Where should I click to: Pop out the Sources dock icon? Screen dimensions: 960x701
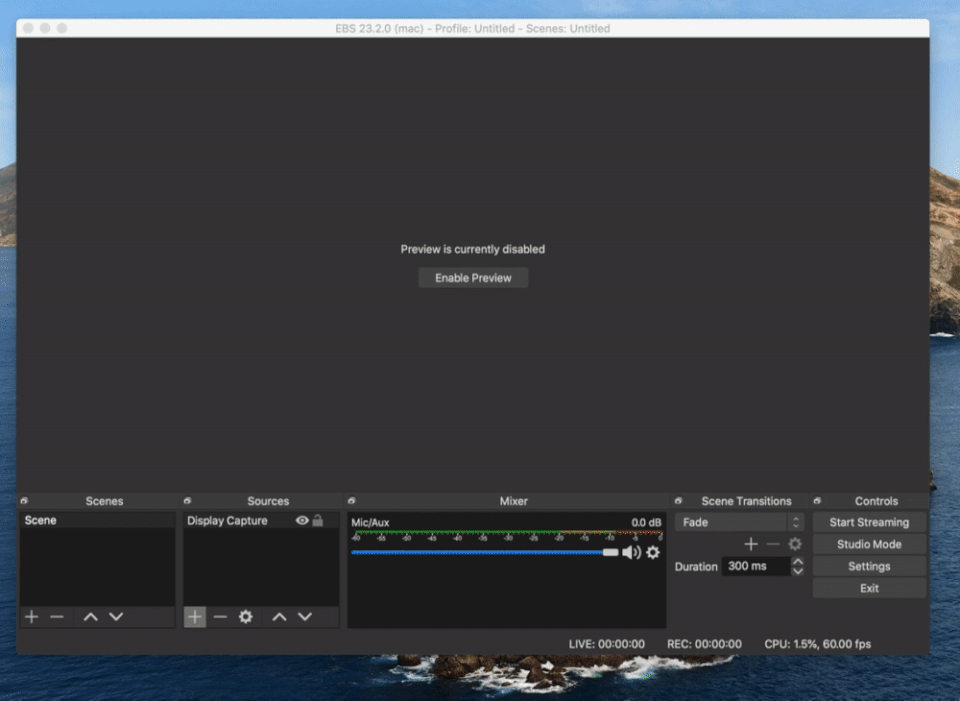pos(187,501)
